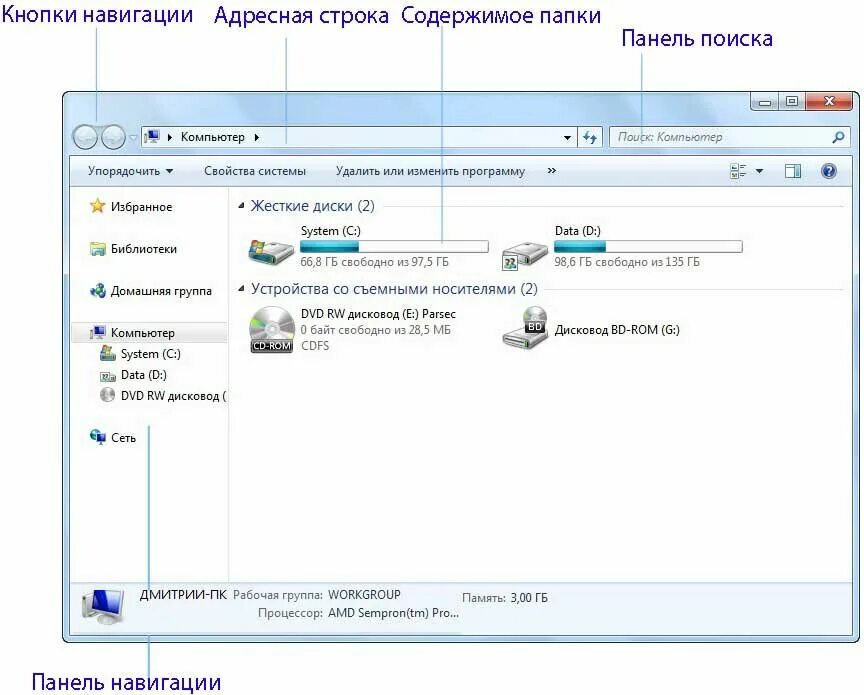Viewport: 864px width, 695px height.
Task: Minimize the Explorer window
Action: [764, 102]
